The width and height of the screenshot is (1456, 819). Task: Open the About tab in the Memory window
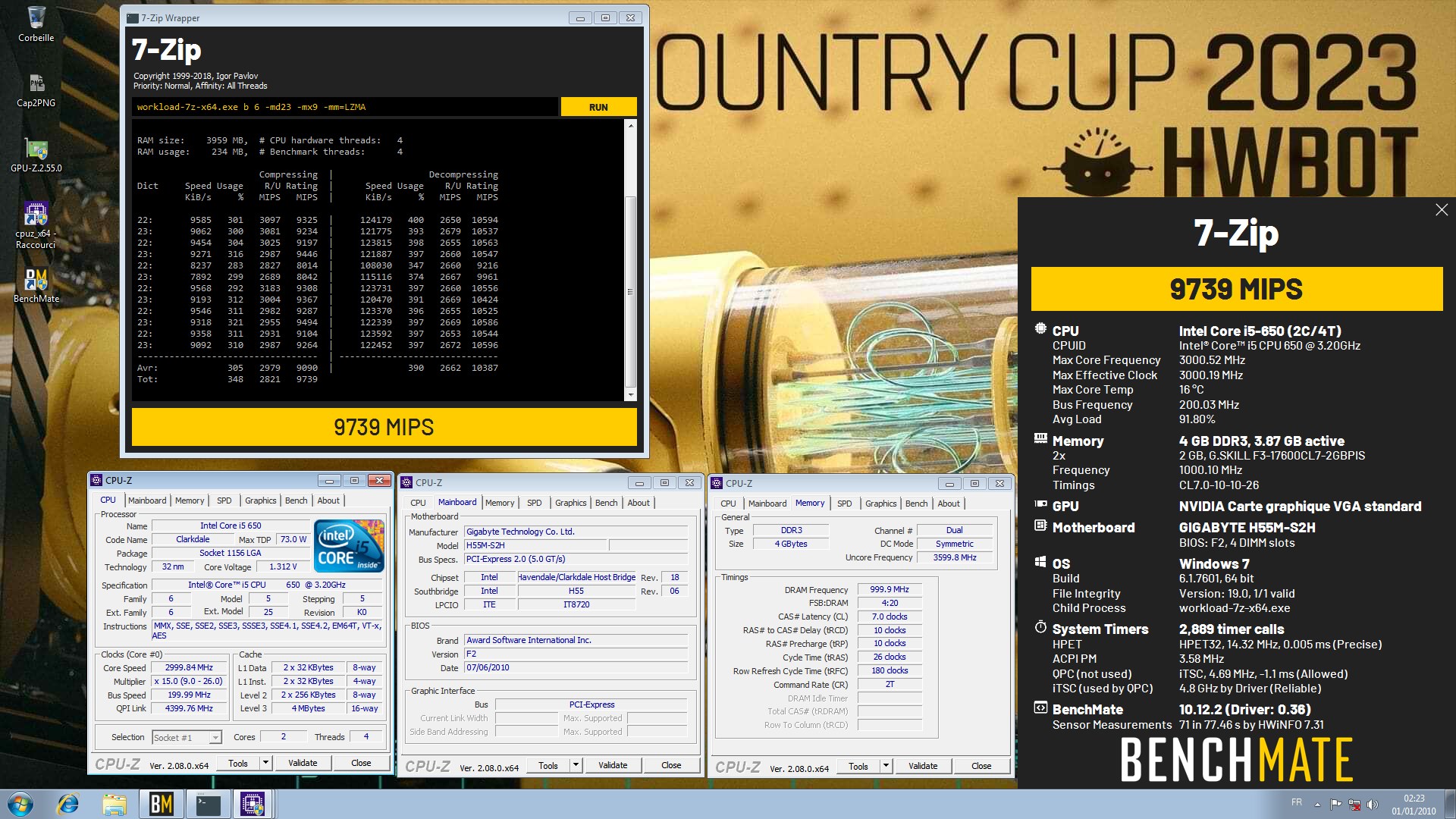point(949,504)
